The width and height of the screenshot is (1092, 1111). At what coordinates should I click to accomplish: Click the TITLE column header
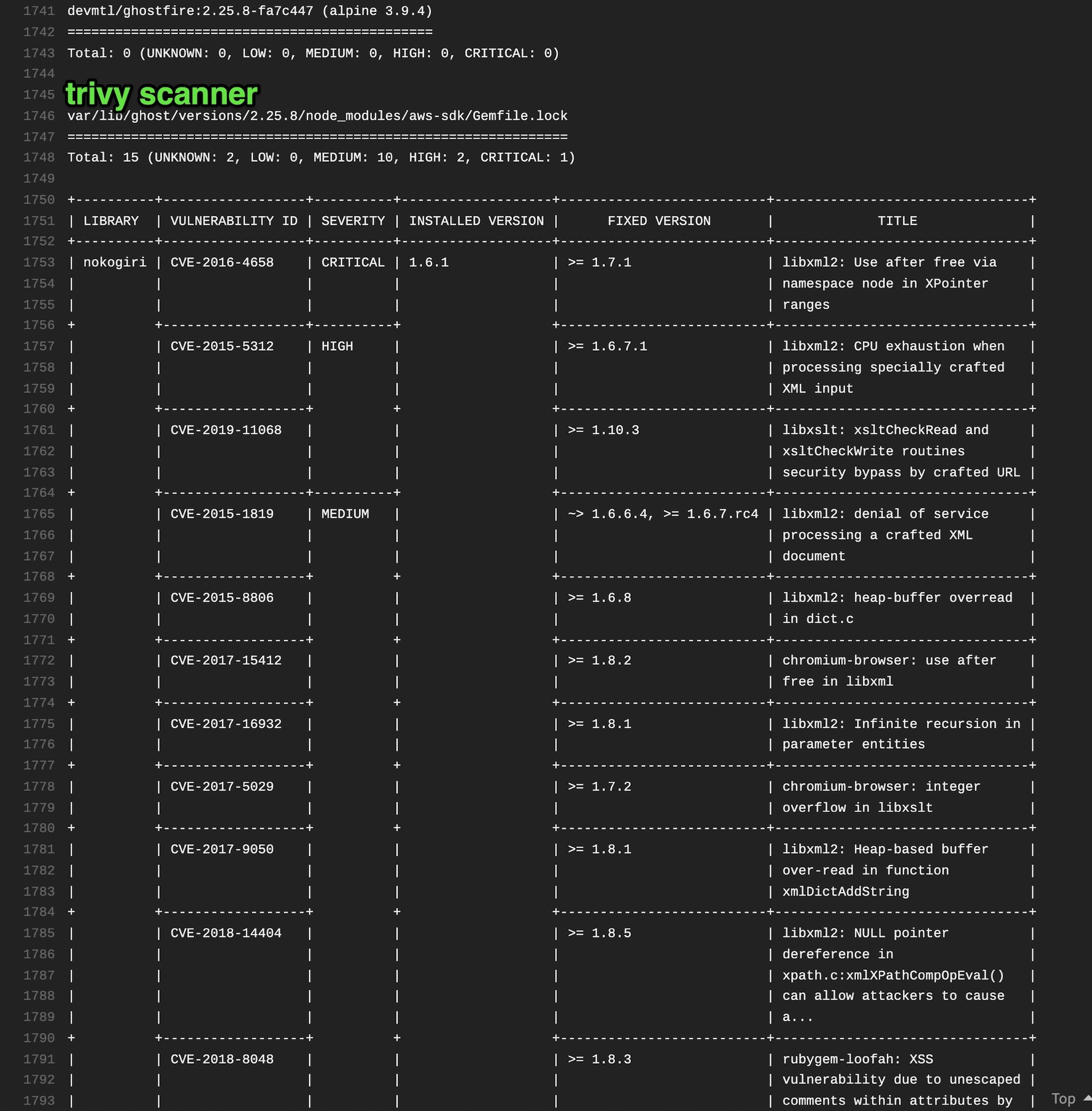click(x=897, y=221)
